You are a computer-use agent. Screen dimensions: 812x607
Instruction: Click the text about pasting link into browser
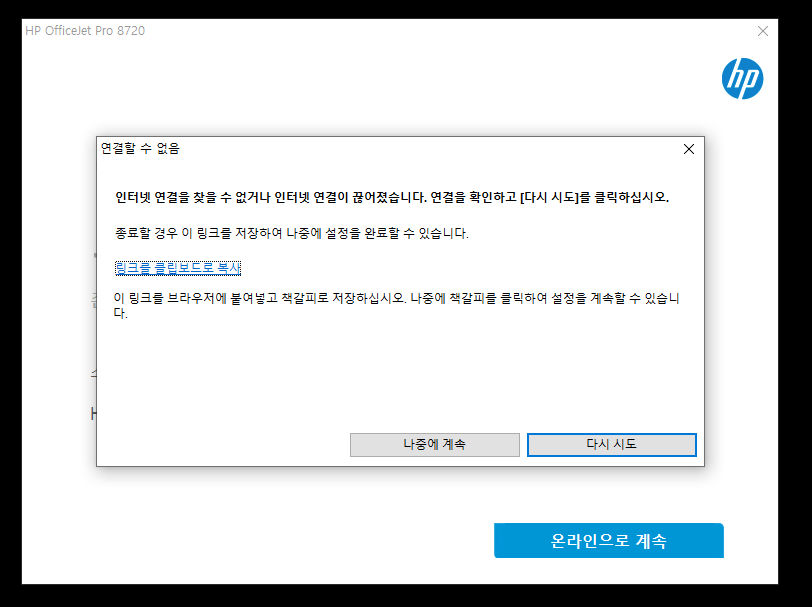[396, 306]
